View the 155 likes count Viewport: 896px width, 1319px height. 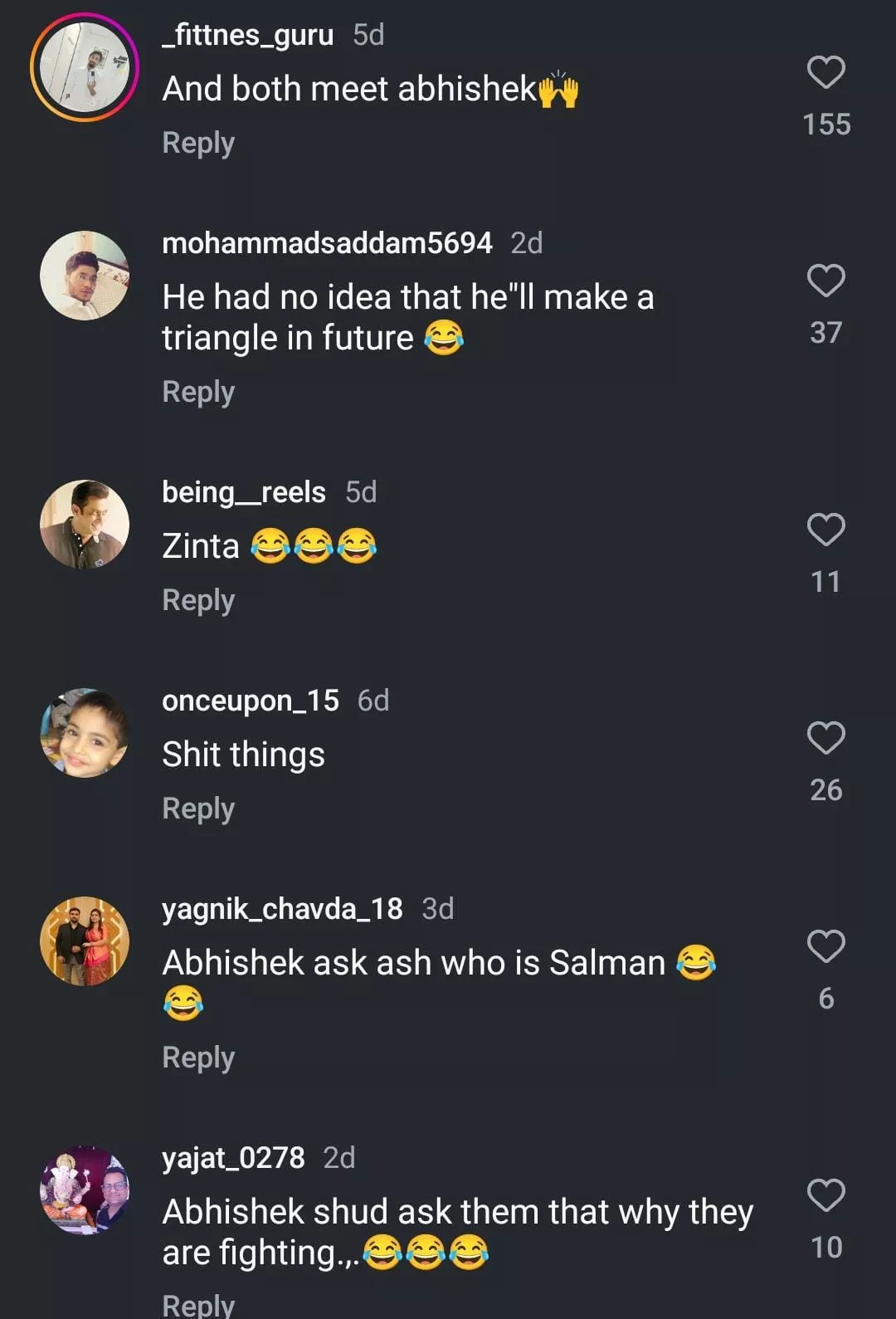tap(826, 125)
